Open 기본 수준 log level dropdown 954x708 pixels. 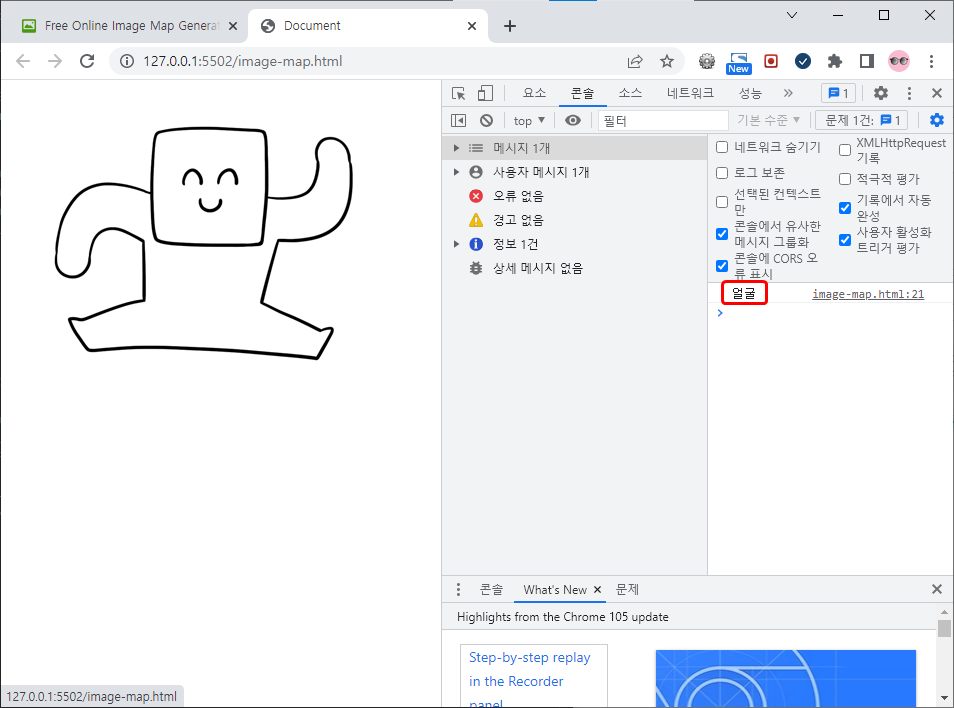pyautogui.click(x=768, y=120)
